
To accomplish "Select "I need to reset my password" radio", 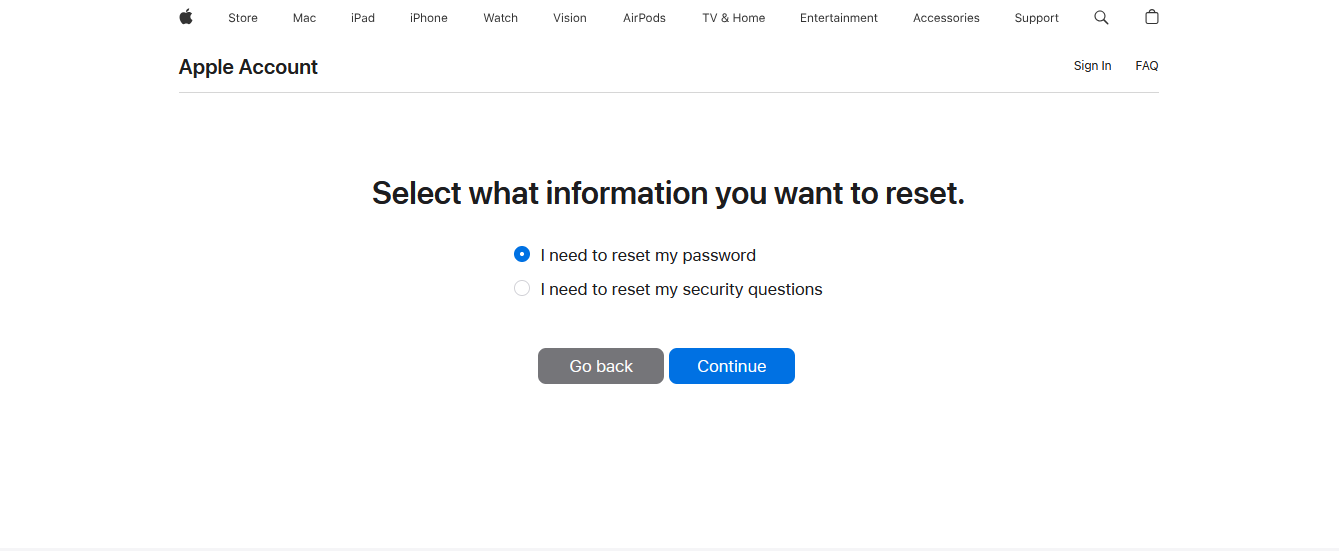I will [522, 254].
